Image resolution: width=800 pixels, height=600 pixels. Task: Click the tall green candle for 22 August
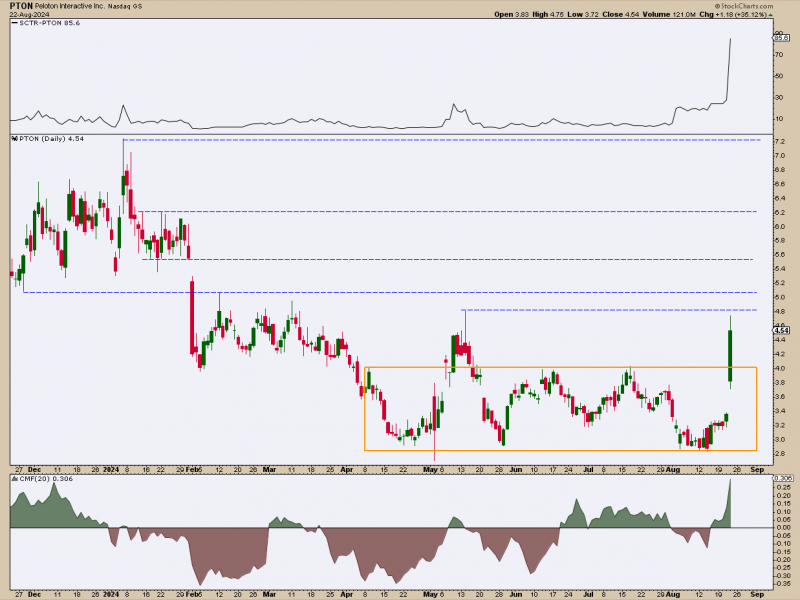point(730,356)
